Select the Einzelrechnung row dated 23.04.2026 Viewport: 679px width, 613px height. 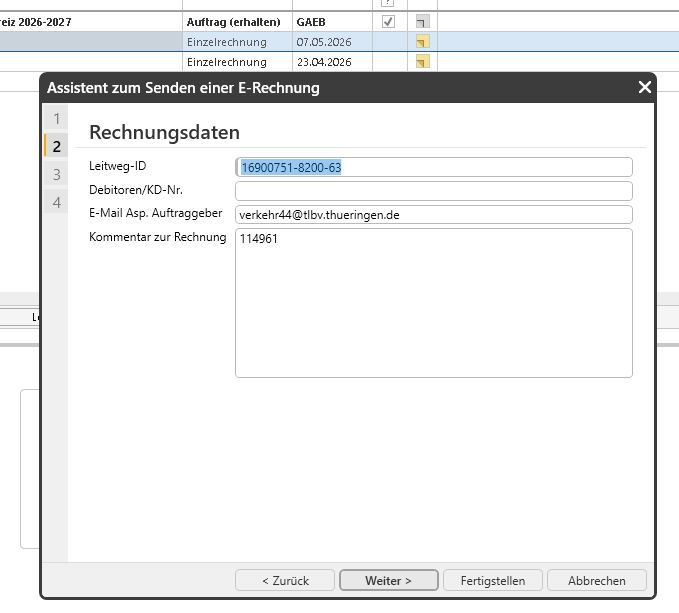click(x=340, y=61)
